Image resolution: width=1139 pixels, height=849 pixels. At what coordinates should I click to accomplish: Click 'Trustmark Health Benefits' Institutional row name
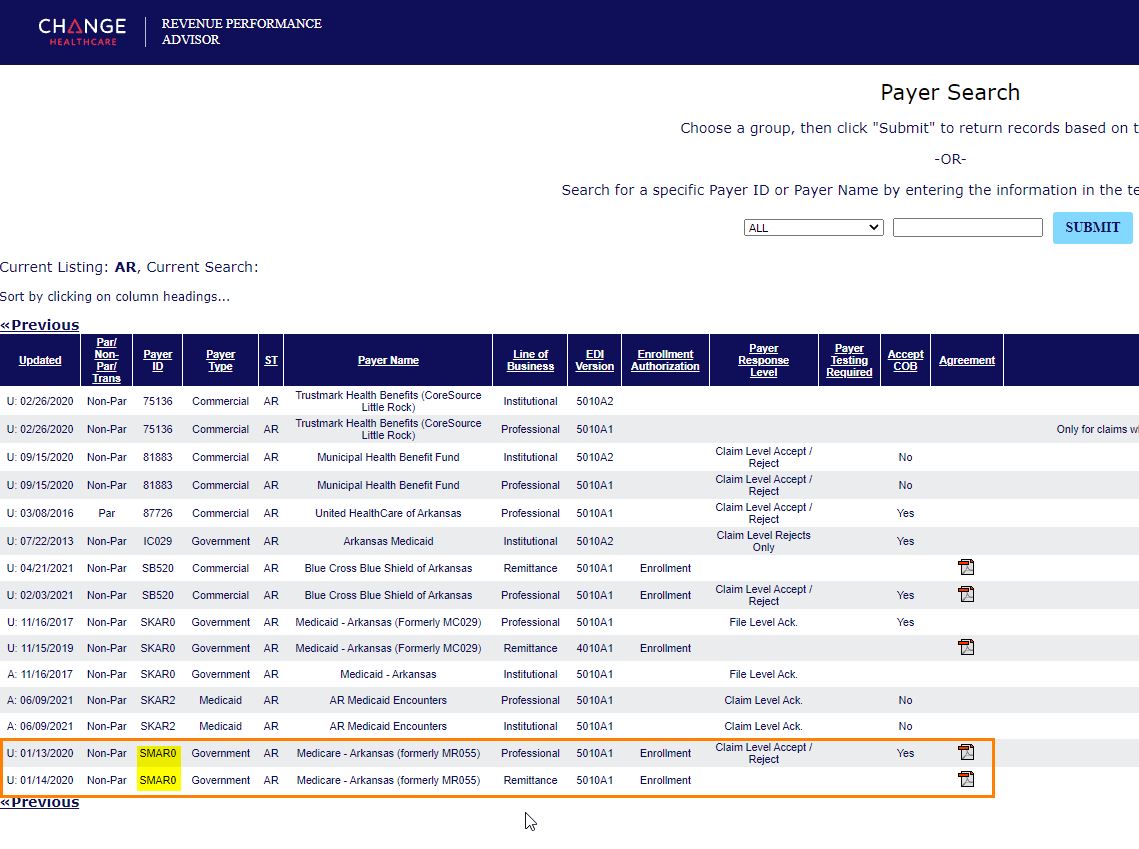pyautogui.click(x=388, y=401)
